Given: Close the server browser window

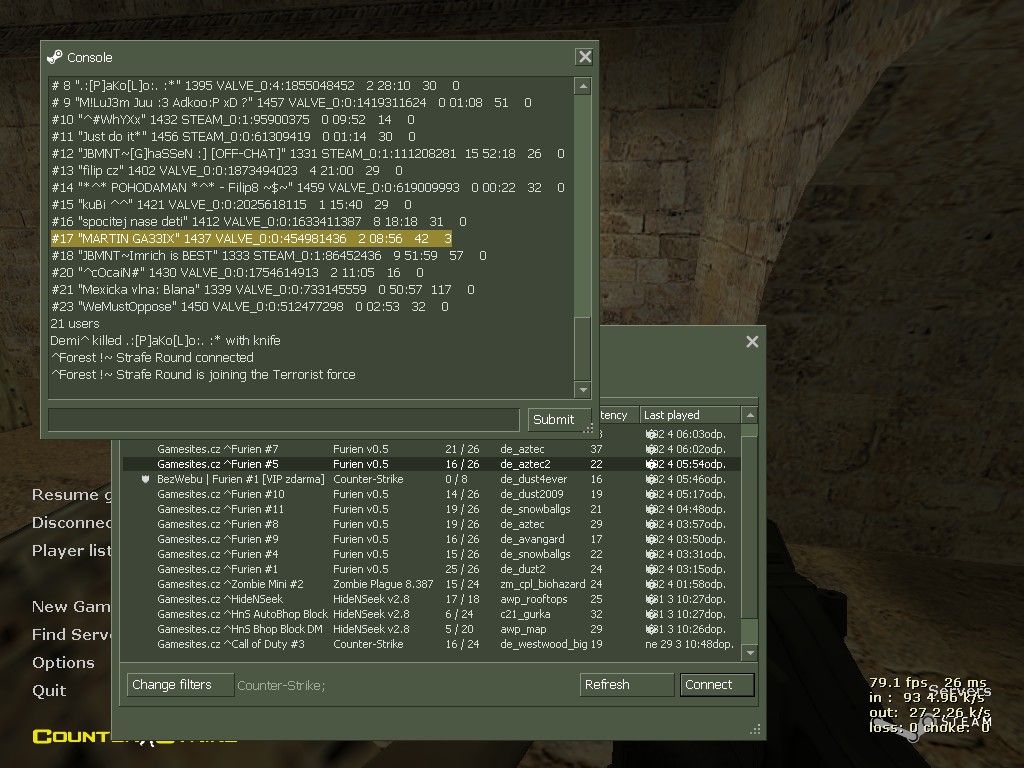Looking at the screenshot, I should [x=752, y=342].
